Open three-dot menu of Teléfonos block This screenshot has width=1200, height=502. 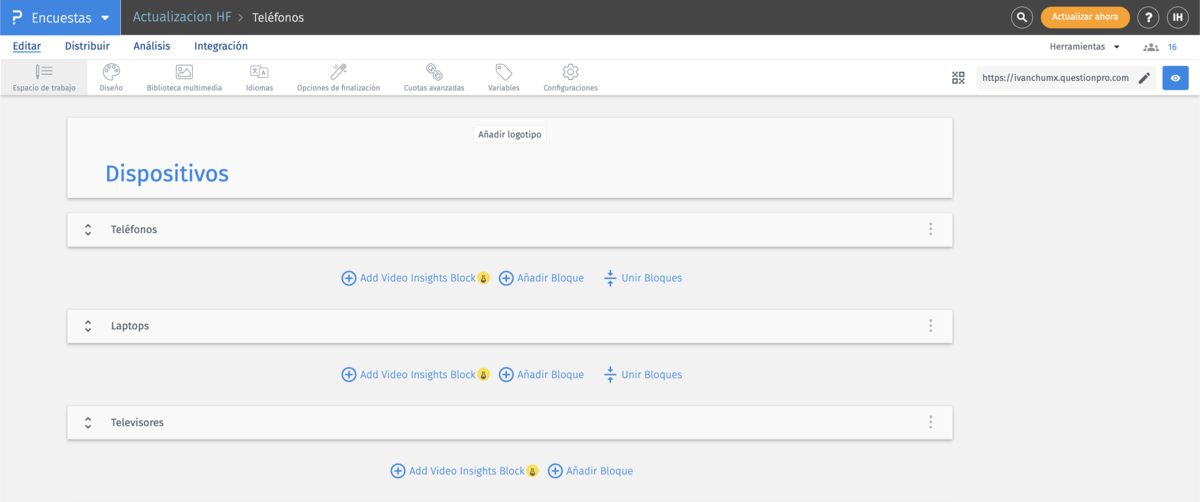[x=930, y=229]
